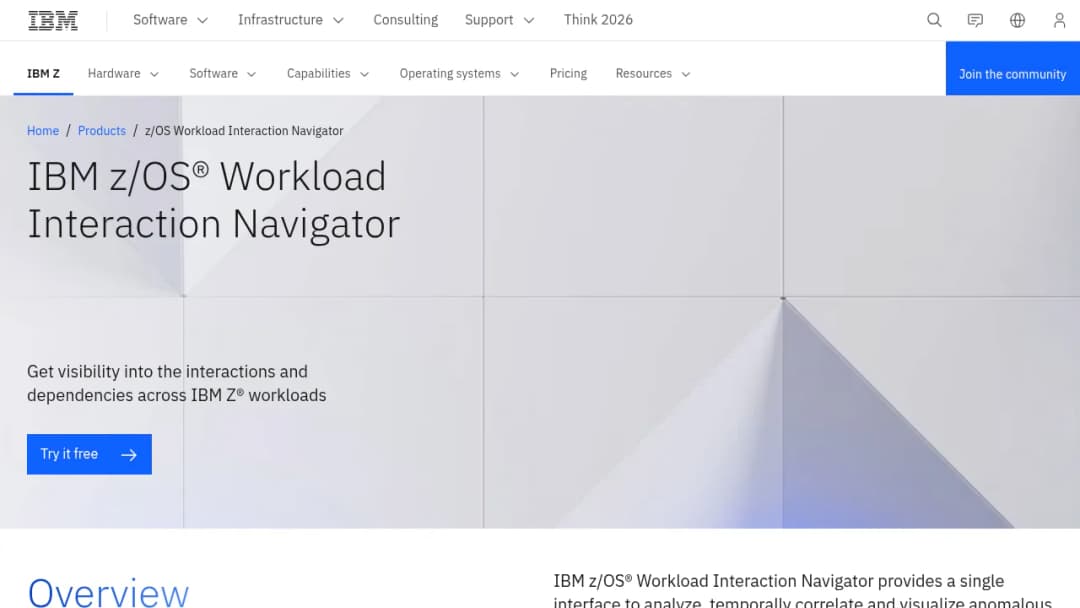Click the Overview section heading
This screenshot has height=608, width=1080.
108,593
